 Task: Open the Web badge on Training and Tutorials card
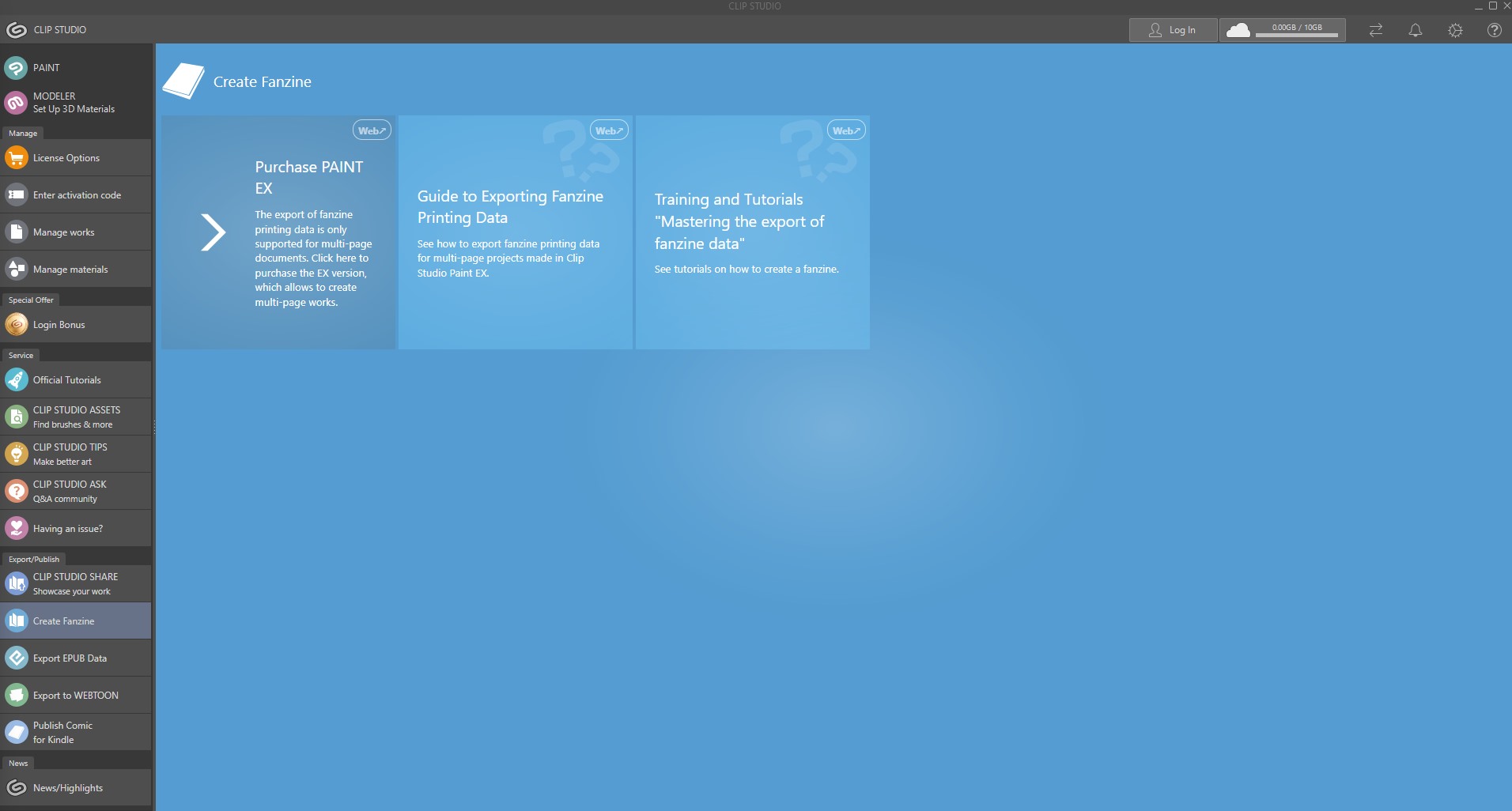(846, 130)
